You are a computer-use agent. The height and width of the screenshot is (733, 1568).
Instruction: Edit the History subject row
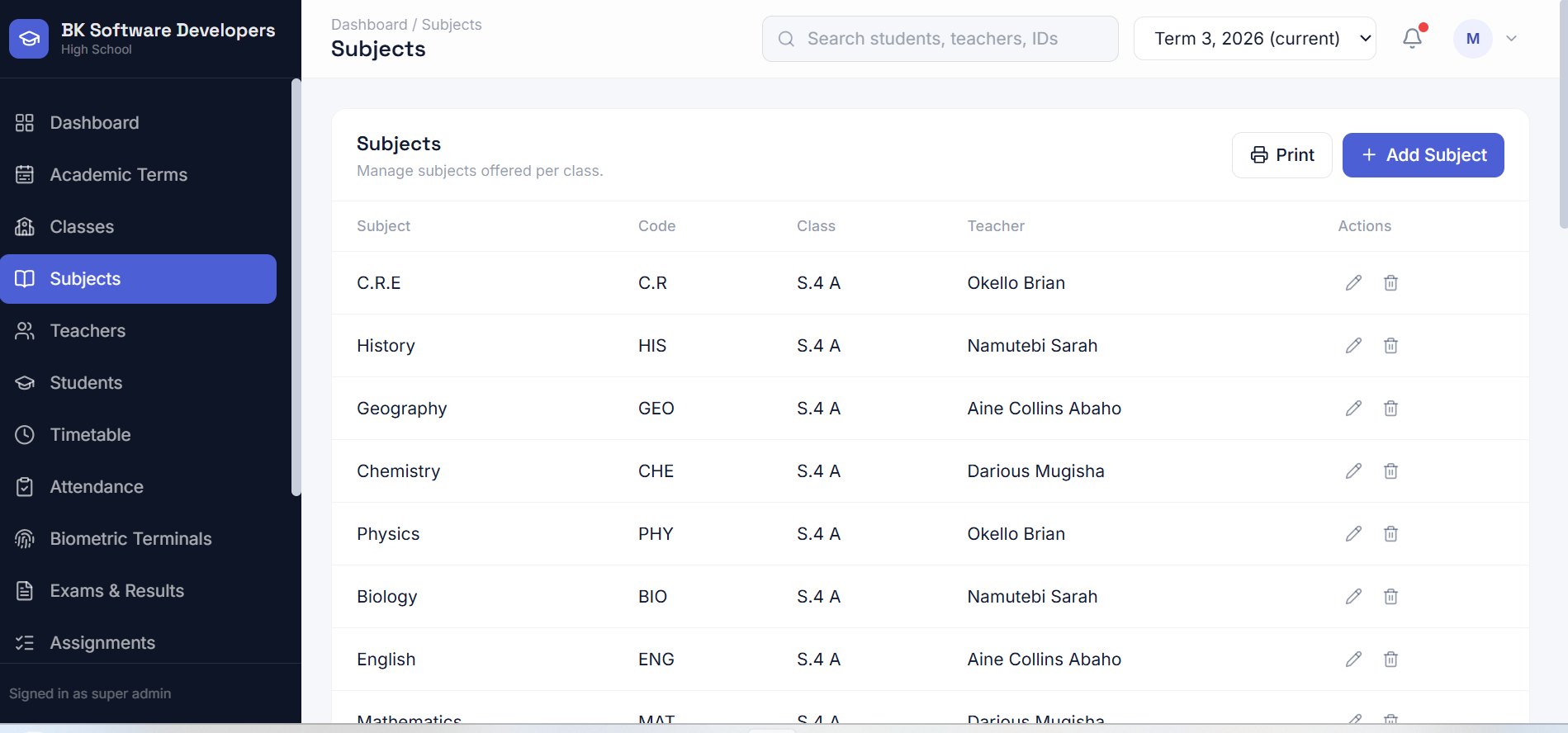(1353, 346)
